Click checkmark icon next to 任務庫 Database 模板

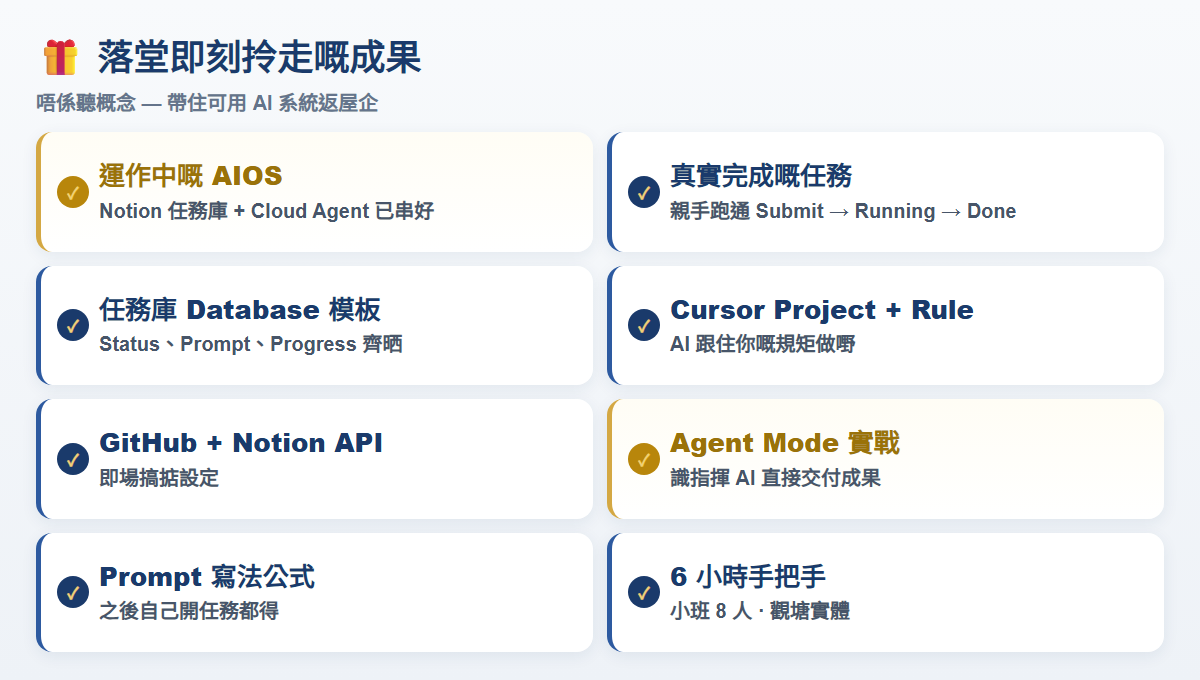73,325
